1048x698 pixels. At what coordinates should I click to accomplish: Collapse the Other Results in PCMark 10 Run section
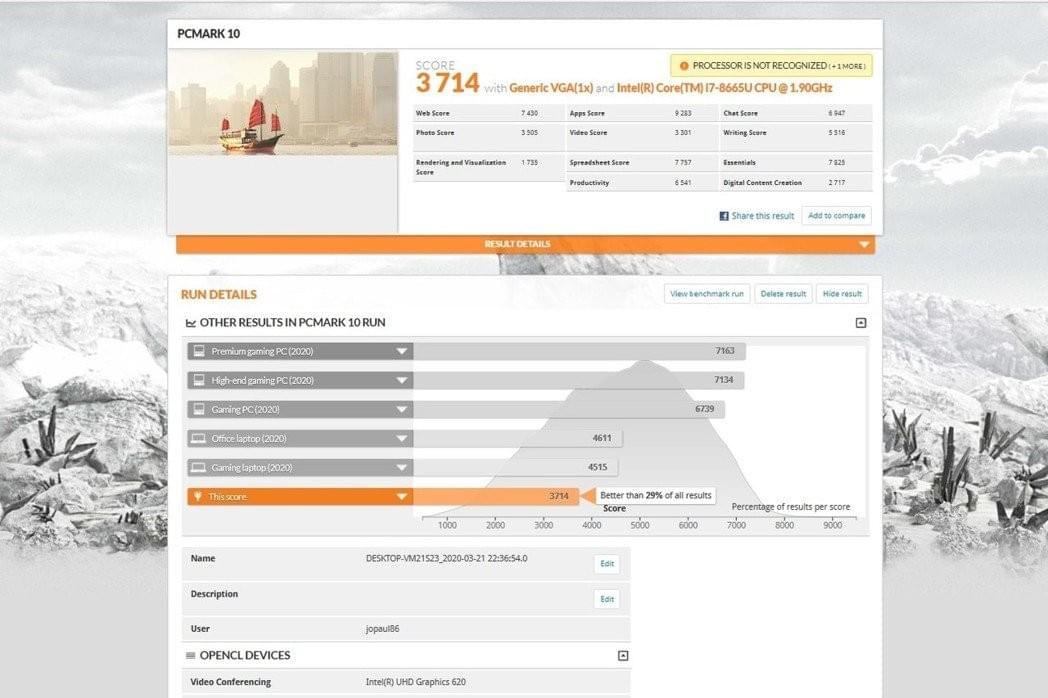tap(861, 323)
